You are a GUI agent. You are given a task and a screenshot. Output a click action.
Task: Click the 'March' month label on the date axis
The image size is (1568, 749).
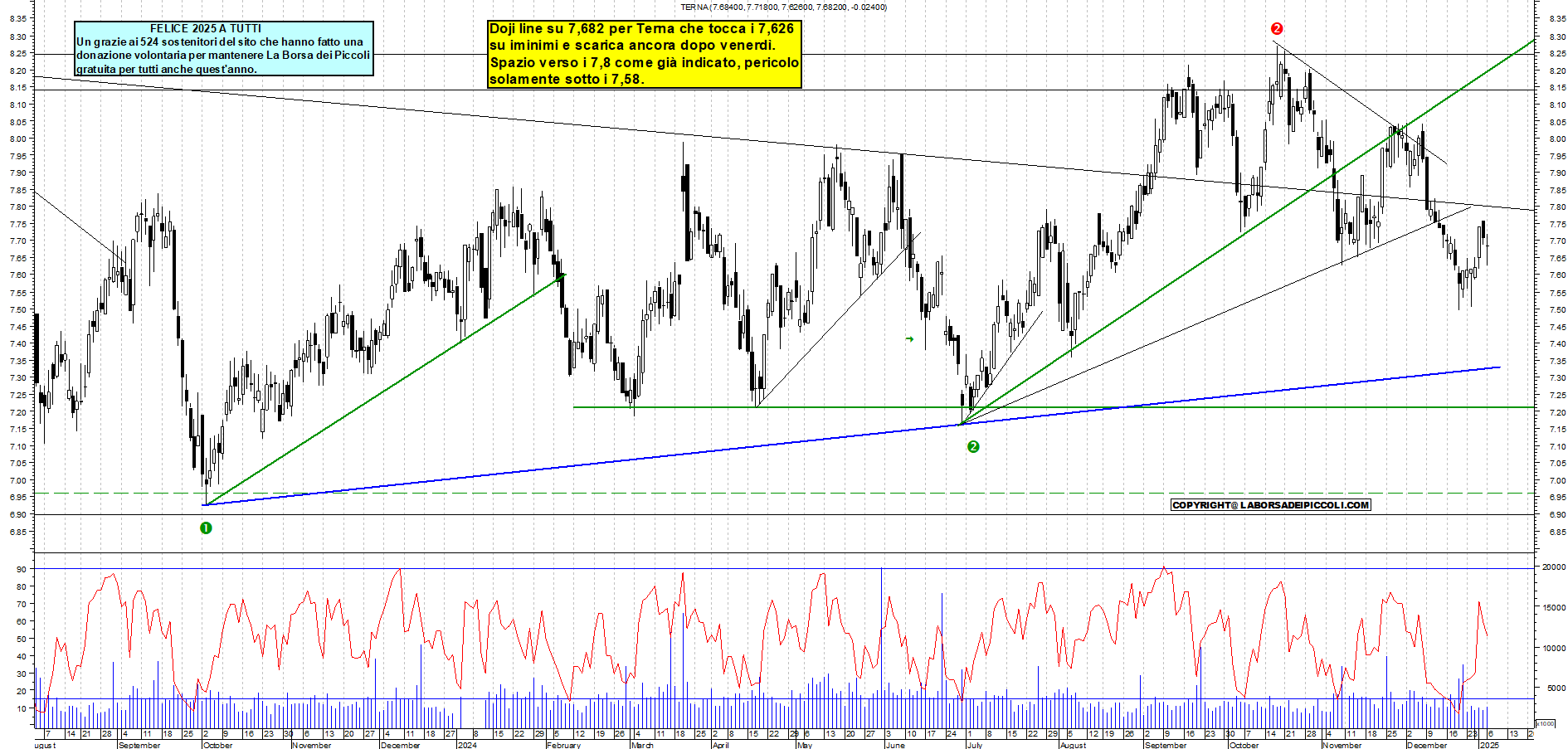(642, 745)
